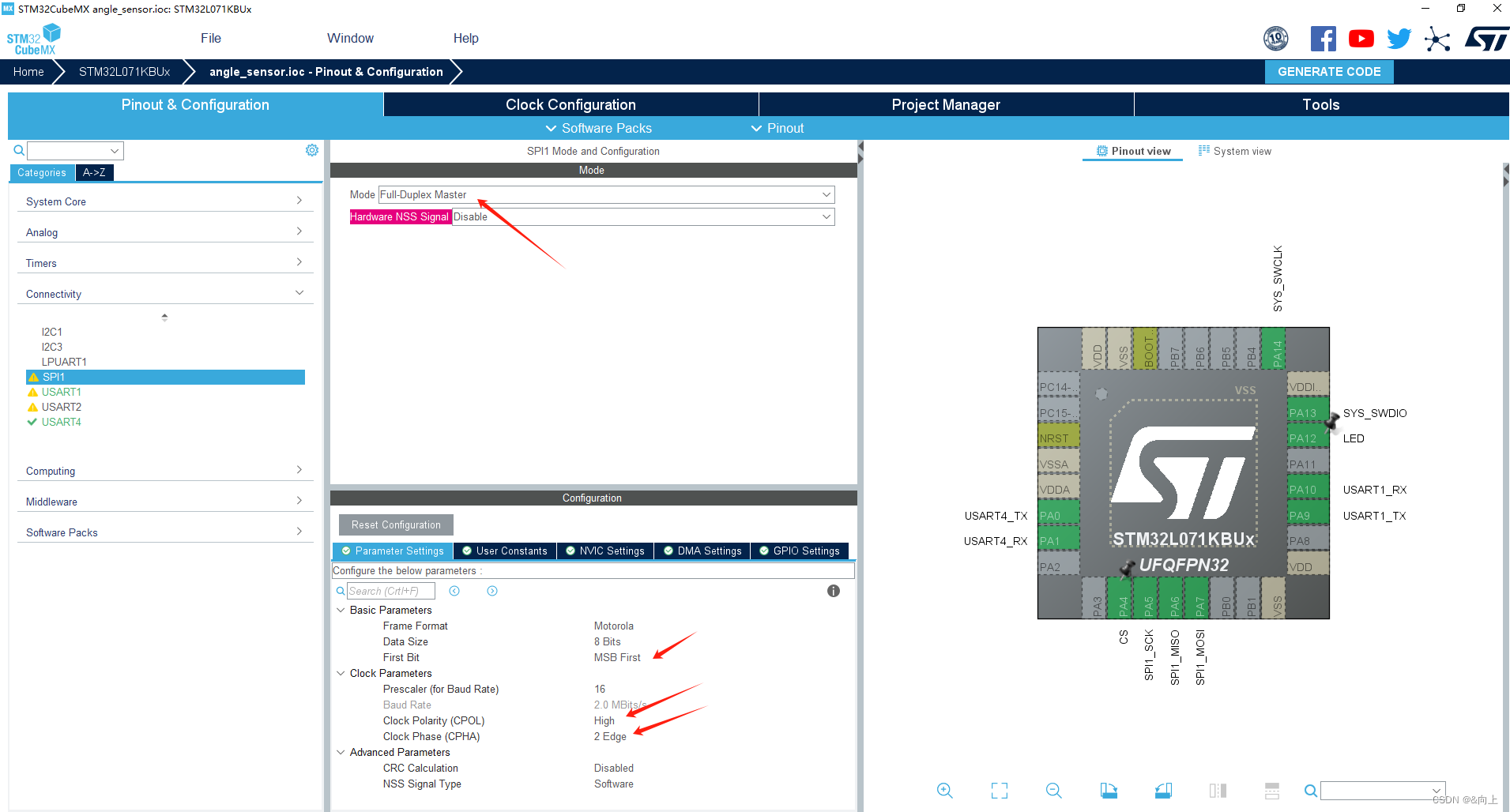This screenshot has width=1510, height=812.
Task: Click the peripheral search combo box
Action: tap(75, 150)
